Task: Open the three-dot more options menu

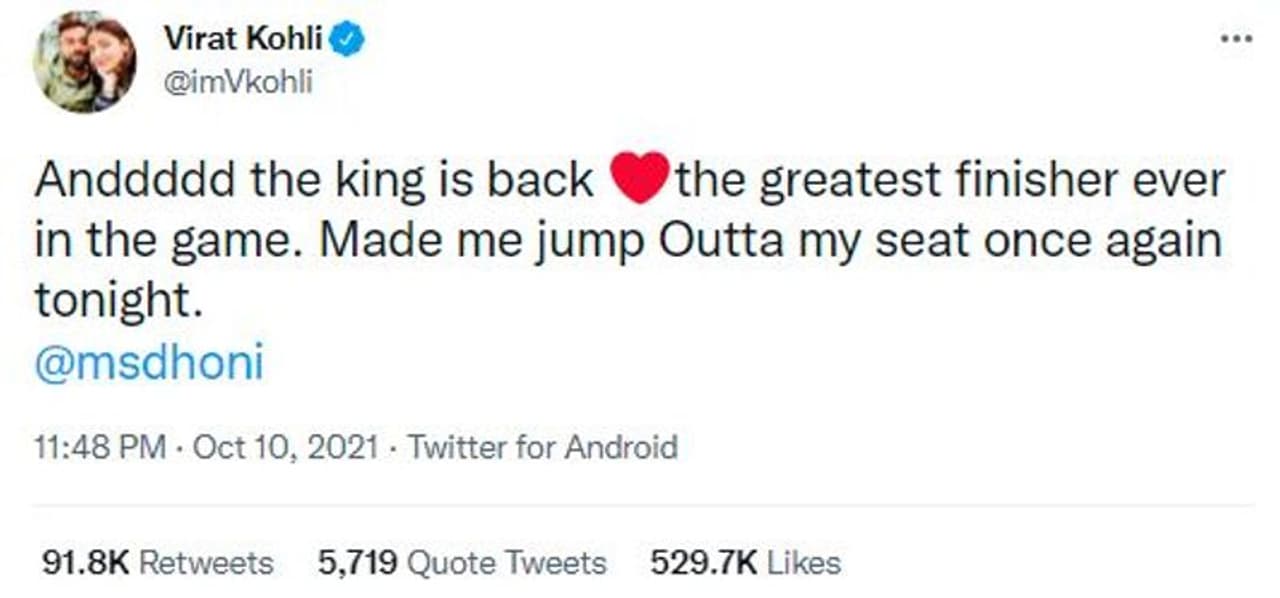Action: click(x=1236, y=39)
